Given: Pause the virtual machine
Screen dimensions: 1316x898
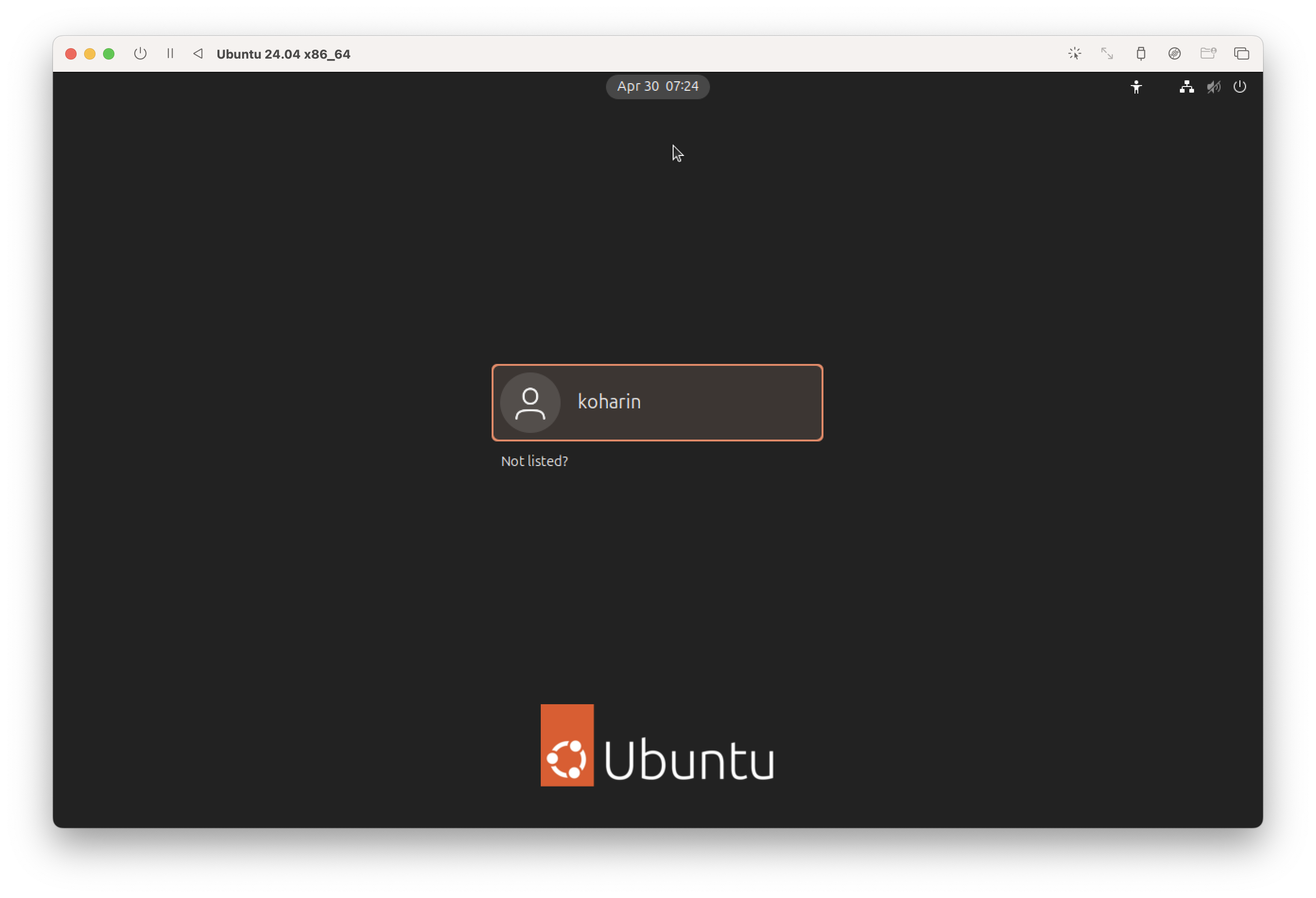Looking at the screenshot, I should (x=170, y=54).
